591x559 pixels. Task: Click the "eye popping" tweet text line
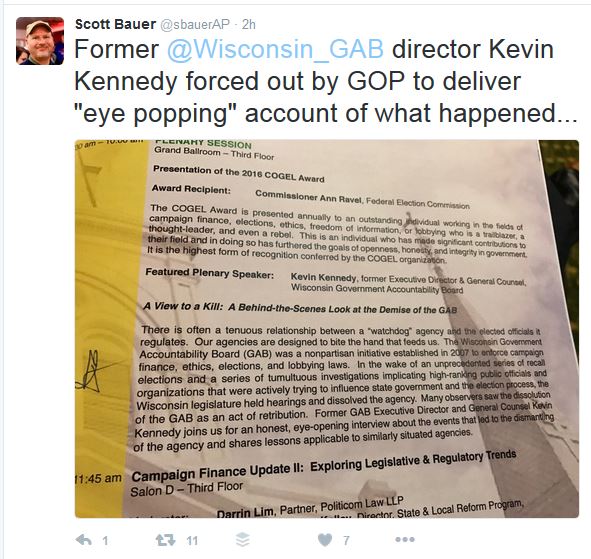326,113
